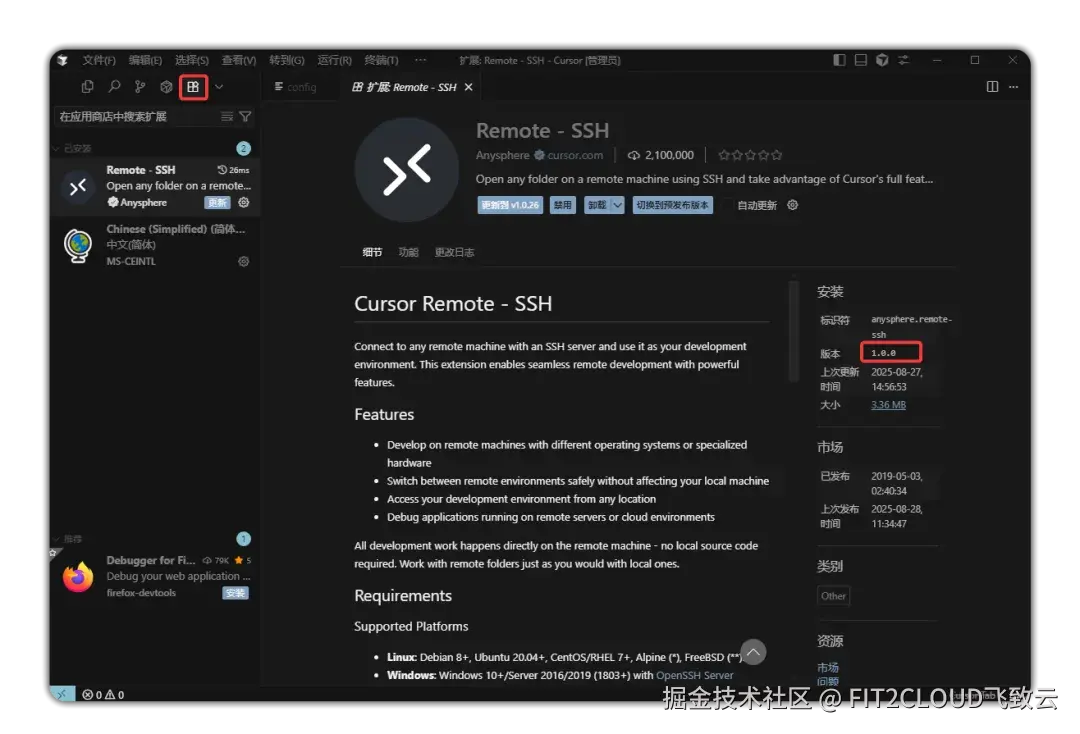1080x734 pixels.
Task: Switch to the 更改日志 changelog tab
Action: click(x=455, y=252)
